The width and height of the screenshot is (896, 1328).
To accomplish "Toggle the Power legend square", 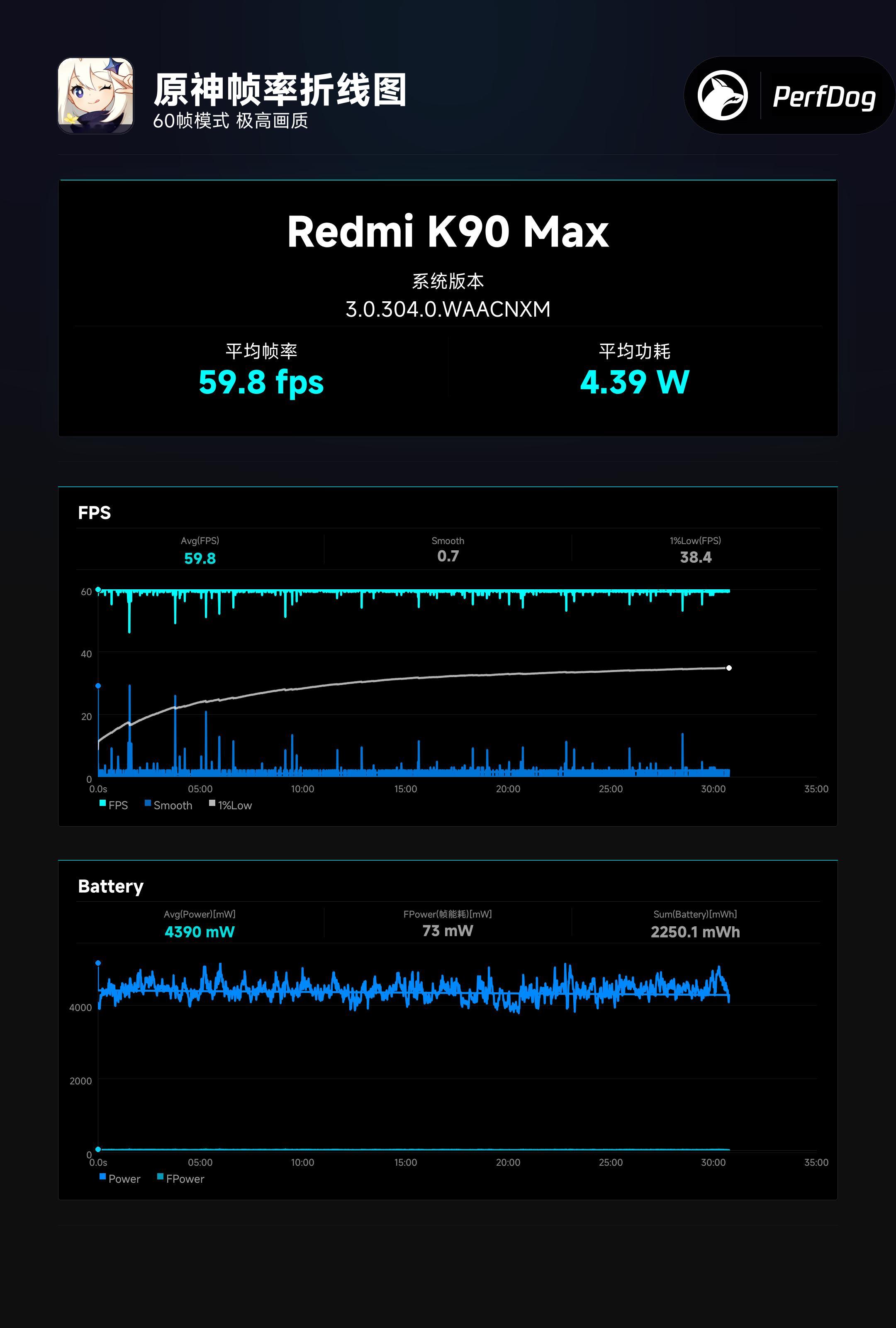I will pyautogui.click(x=103, y=1177).
